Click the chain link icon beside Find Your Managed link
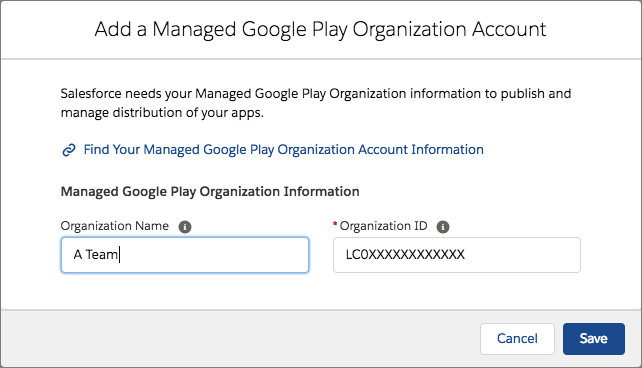This screenshot has height=368, width=642. [x=69, y=150]
